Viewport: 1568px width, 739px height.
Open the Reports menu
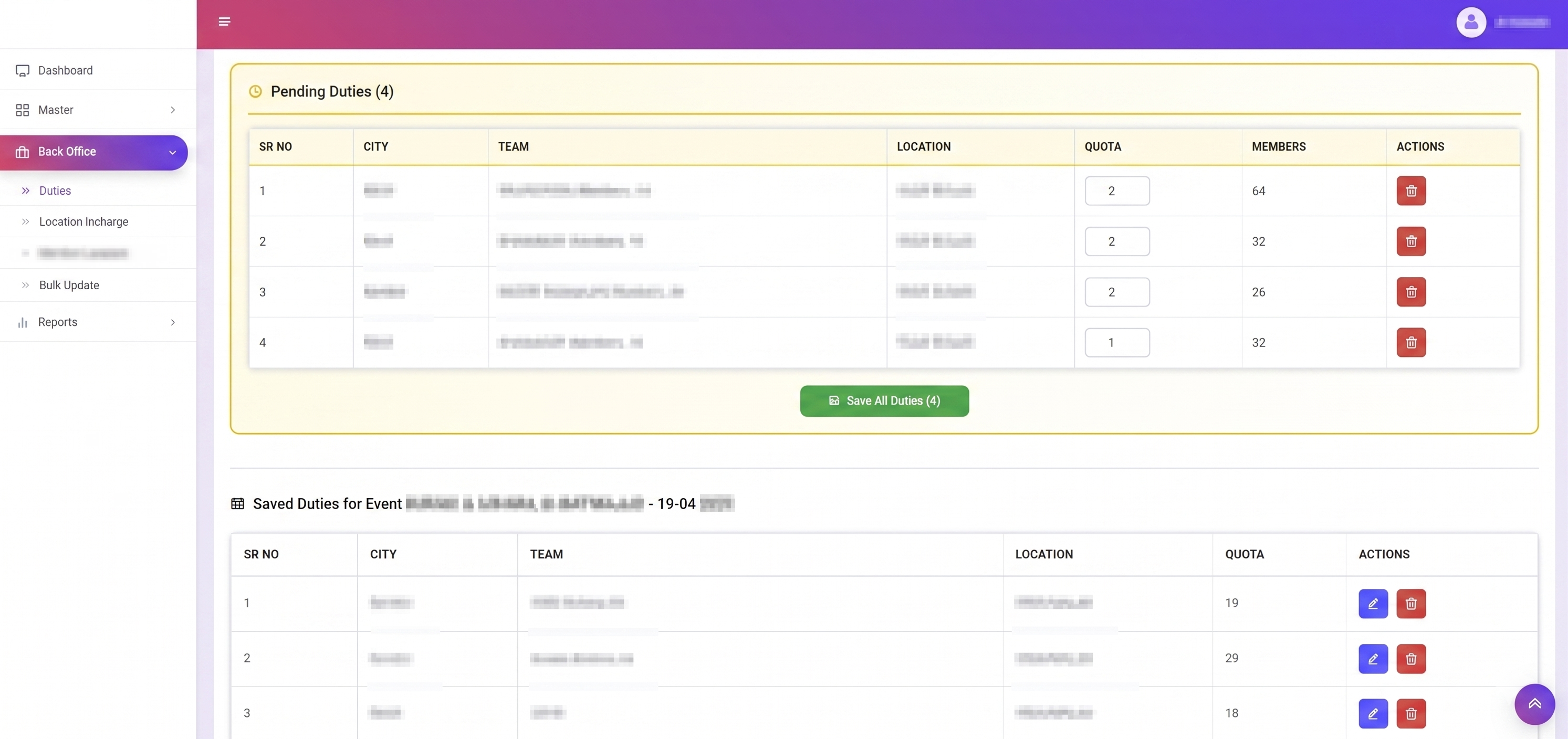(x=98, y=322)
